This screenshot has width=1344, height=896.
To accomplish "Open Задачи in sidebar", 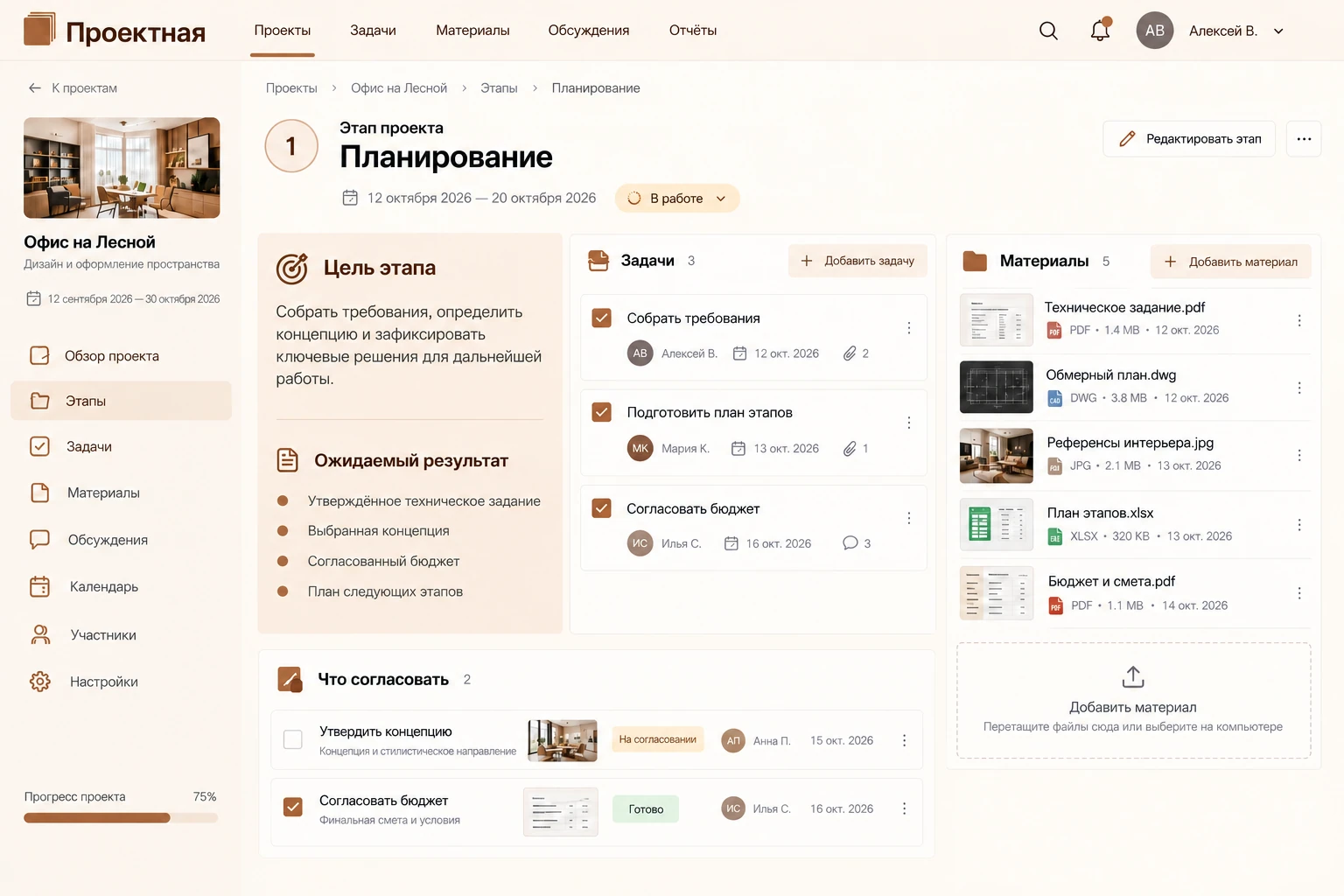I will 121,446.
